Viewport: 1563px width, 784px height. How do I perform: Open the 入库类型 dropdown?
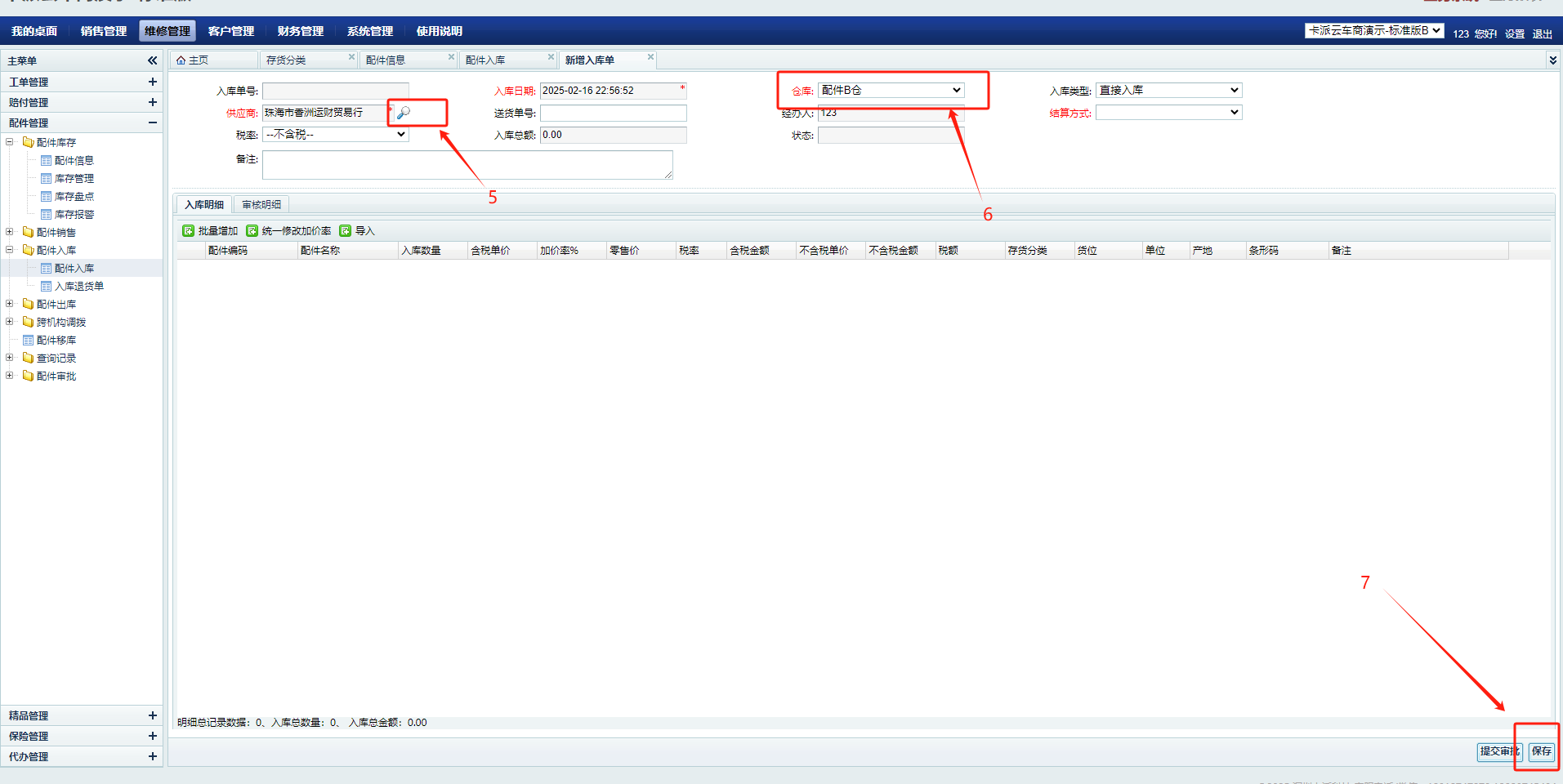click(1168, 90)
